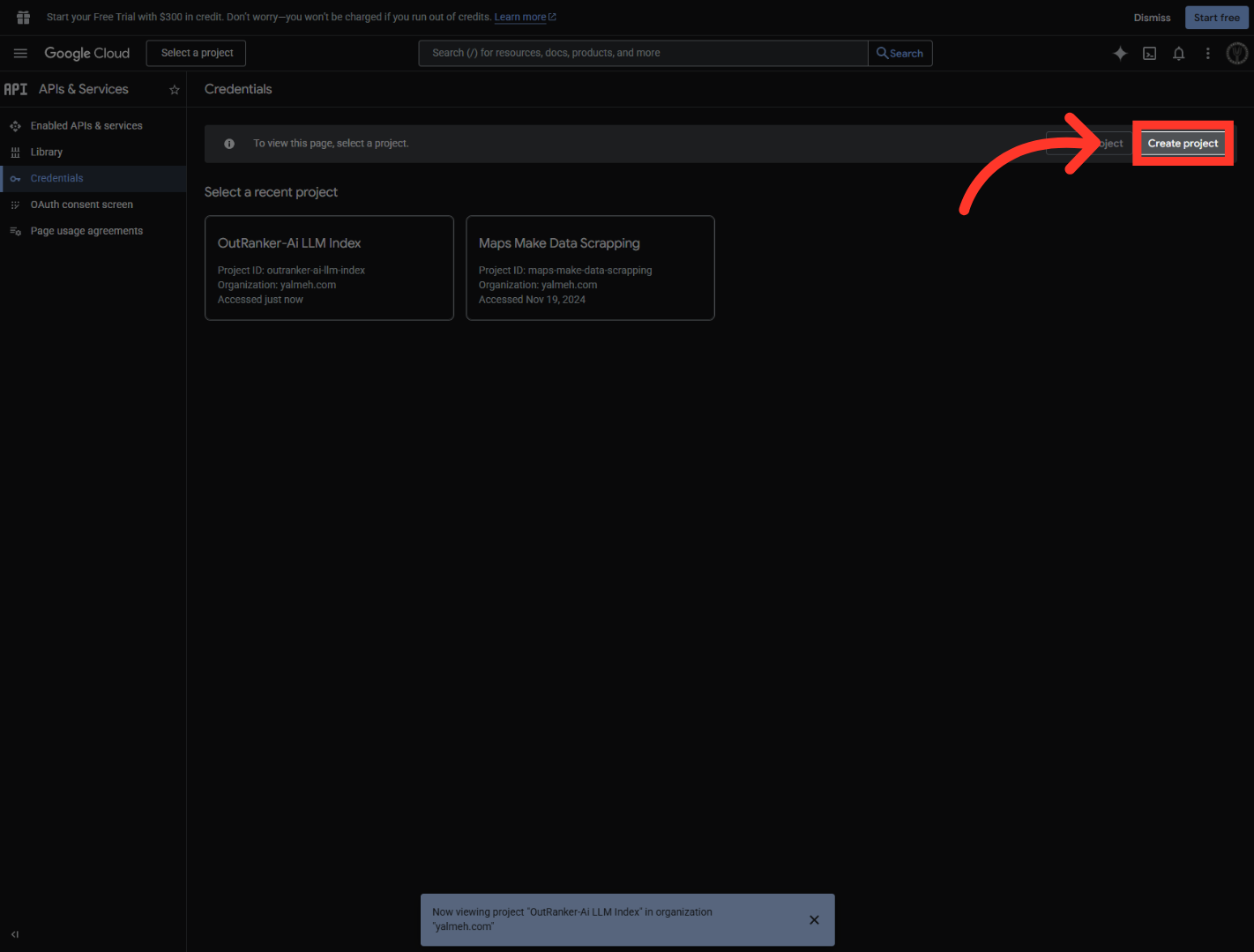The image size is (1254, 952).
Task: Click the free trial gift icon
Action: (24, 18)
